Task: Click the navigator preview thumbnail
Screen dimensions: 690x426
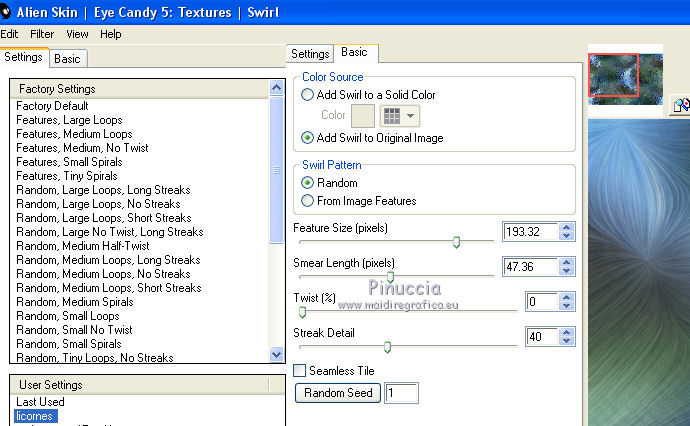Action: 626,79
